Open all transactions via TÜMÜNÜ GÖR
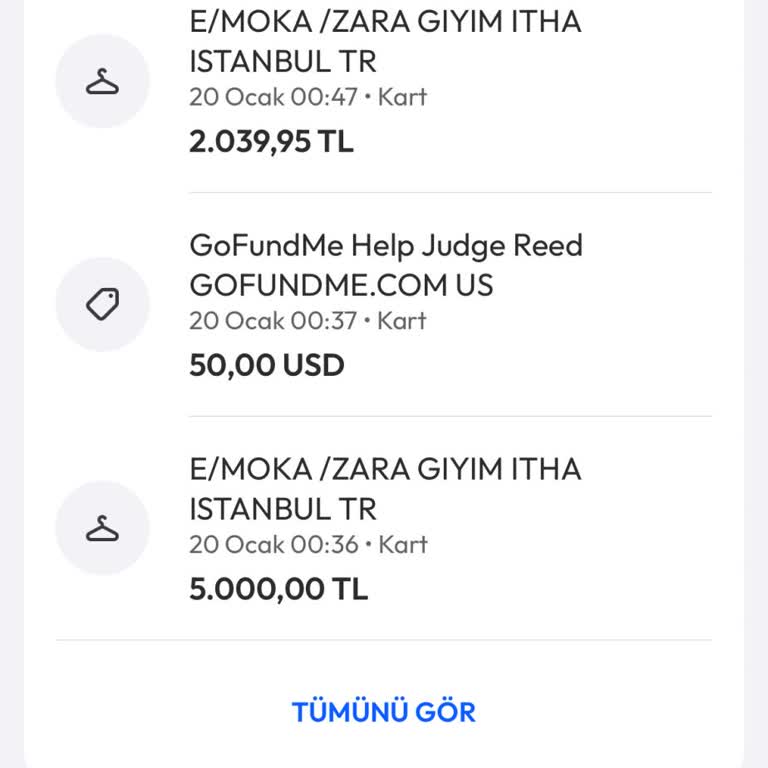The image size is (768, 768). [384, 712]
